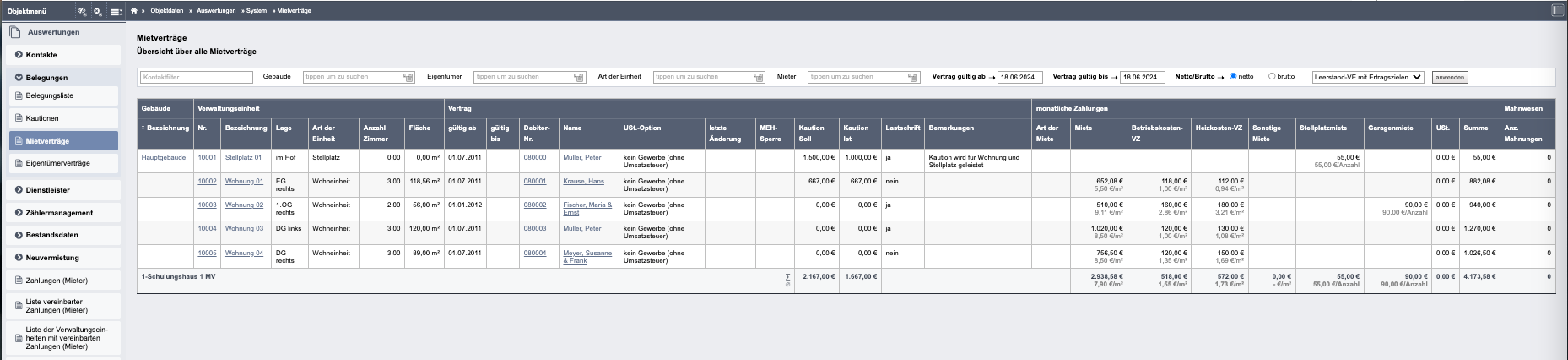Click the list menu icon beside Objektmenü

coord(116,12)
